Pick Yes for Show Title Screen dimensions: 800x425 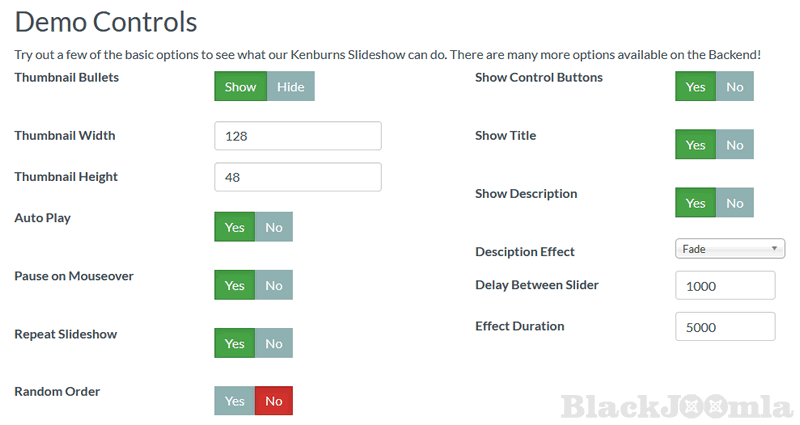point(696,145)
